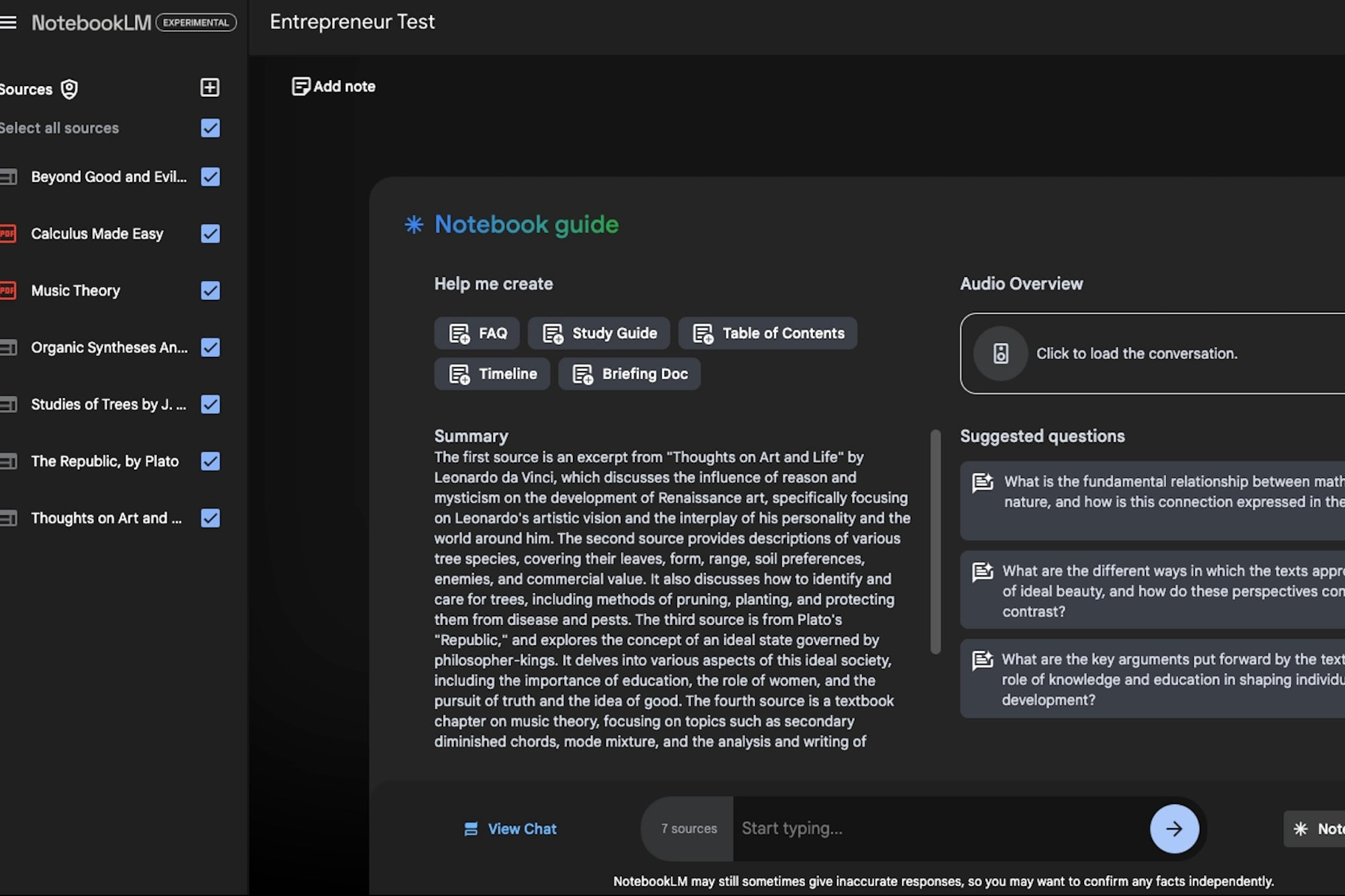This screenshot has width=1345, height=896.
Task: Click the send arrow in the chat bar
Action: pyautogui.click(x=1174, y=828)
